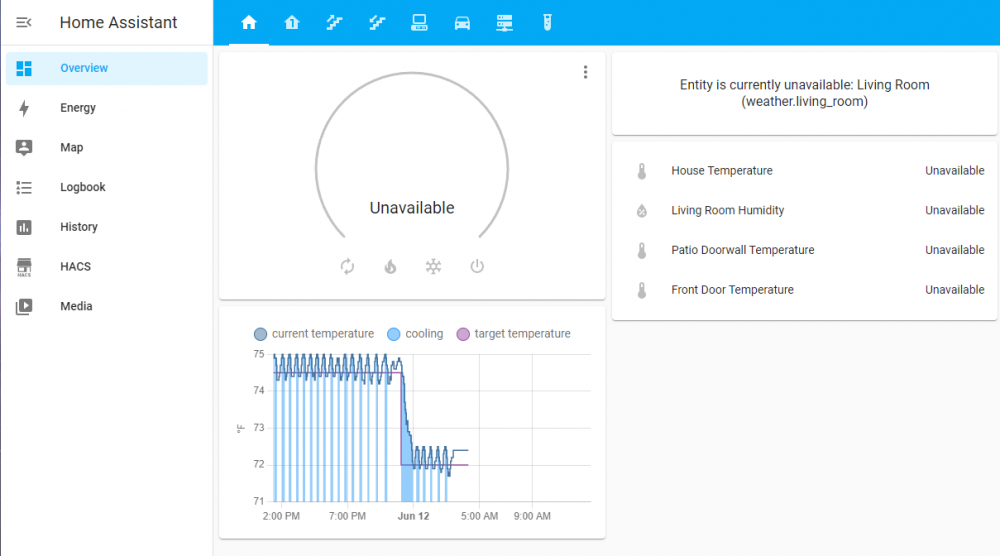Open the car tab
The width and height of the screenshot is (1000, 556).
pyautogui.click(x=462, y=23)
